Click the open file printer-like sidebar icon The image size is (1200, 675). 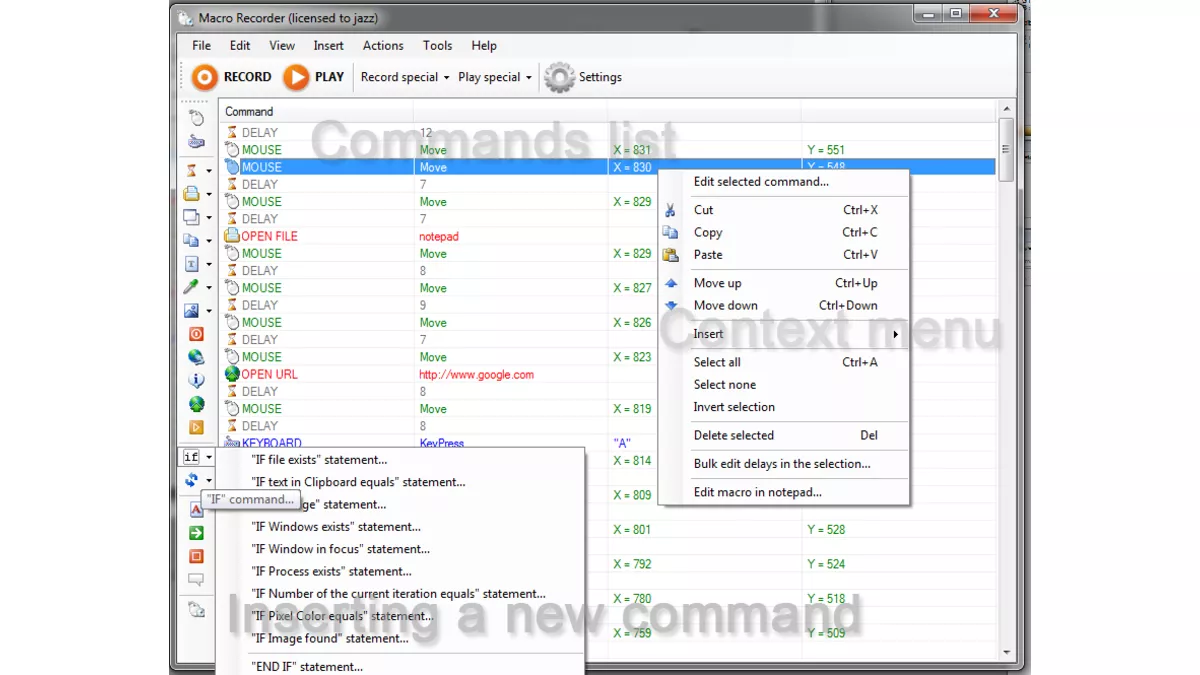click(x=192, y=194)
